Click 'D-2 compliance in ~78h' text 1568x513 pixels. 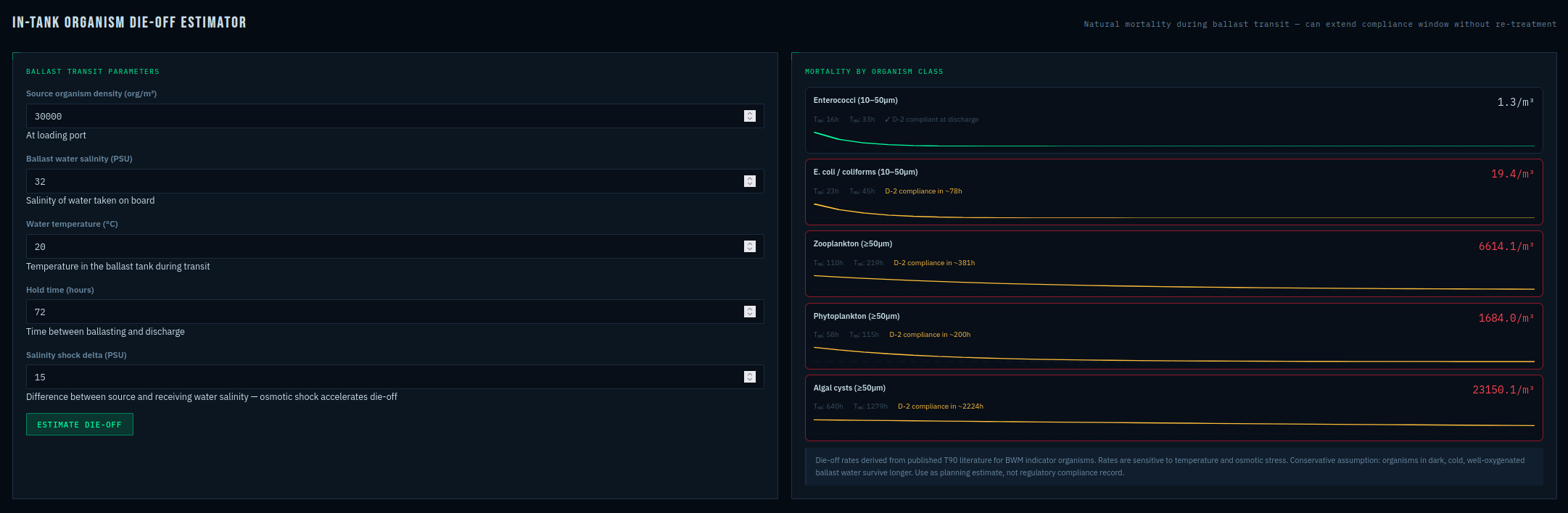click(923, 191)
